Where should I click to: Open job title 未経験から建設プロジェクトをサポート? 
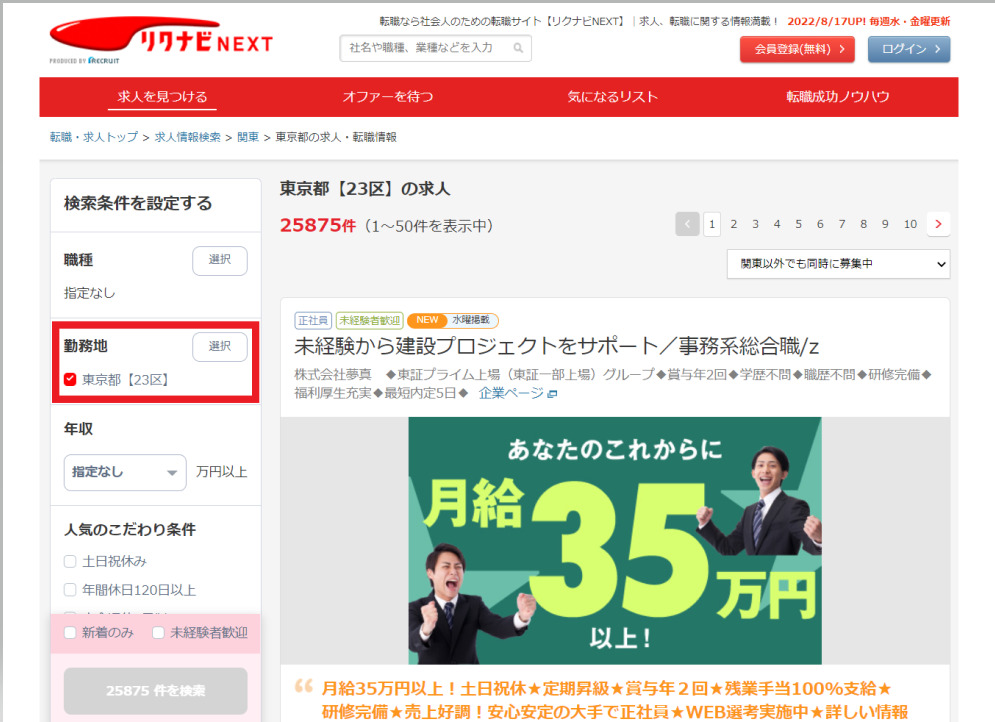pos(557,346)
